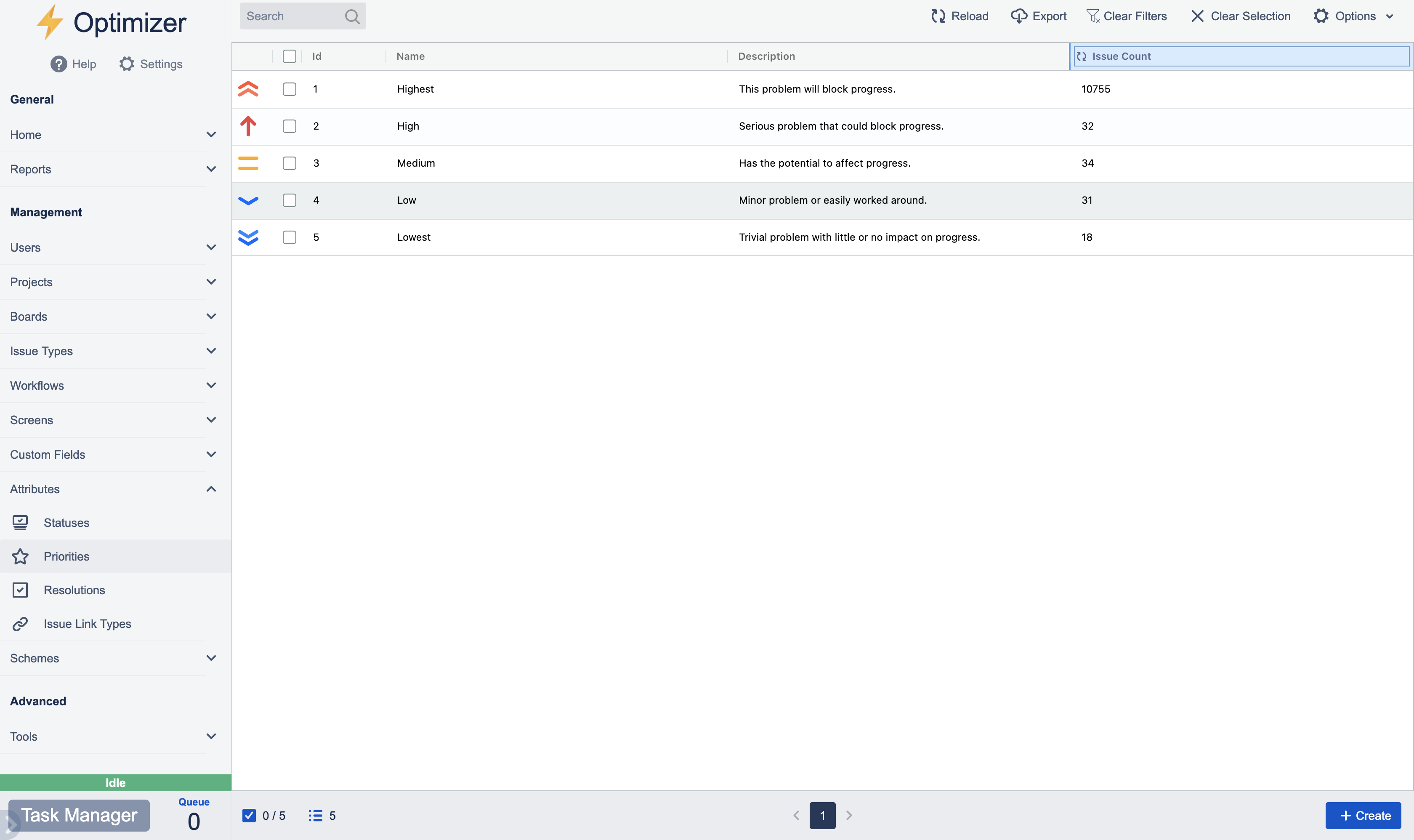Open Statuses under Attributes
This screenshot has width=1414, height=840.
(66, 522)
